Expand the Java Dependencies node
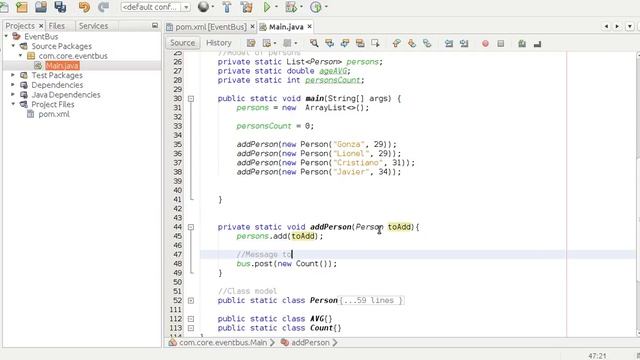 click(x=13, y=95)
